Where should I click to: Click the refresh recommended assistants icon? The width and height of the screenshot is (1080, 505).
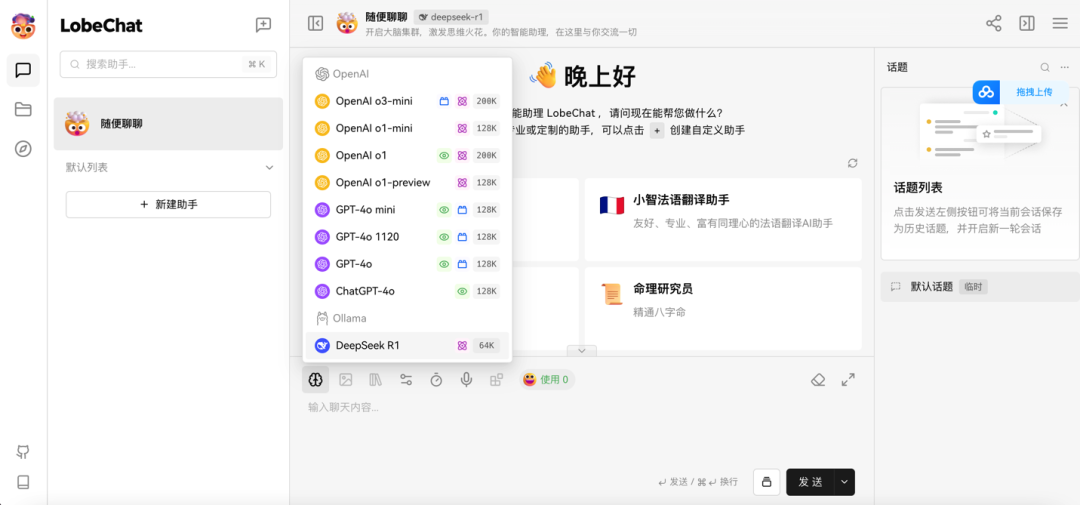[x=853, y=163]
